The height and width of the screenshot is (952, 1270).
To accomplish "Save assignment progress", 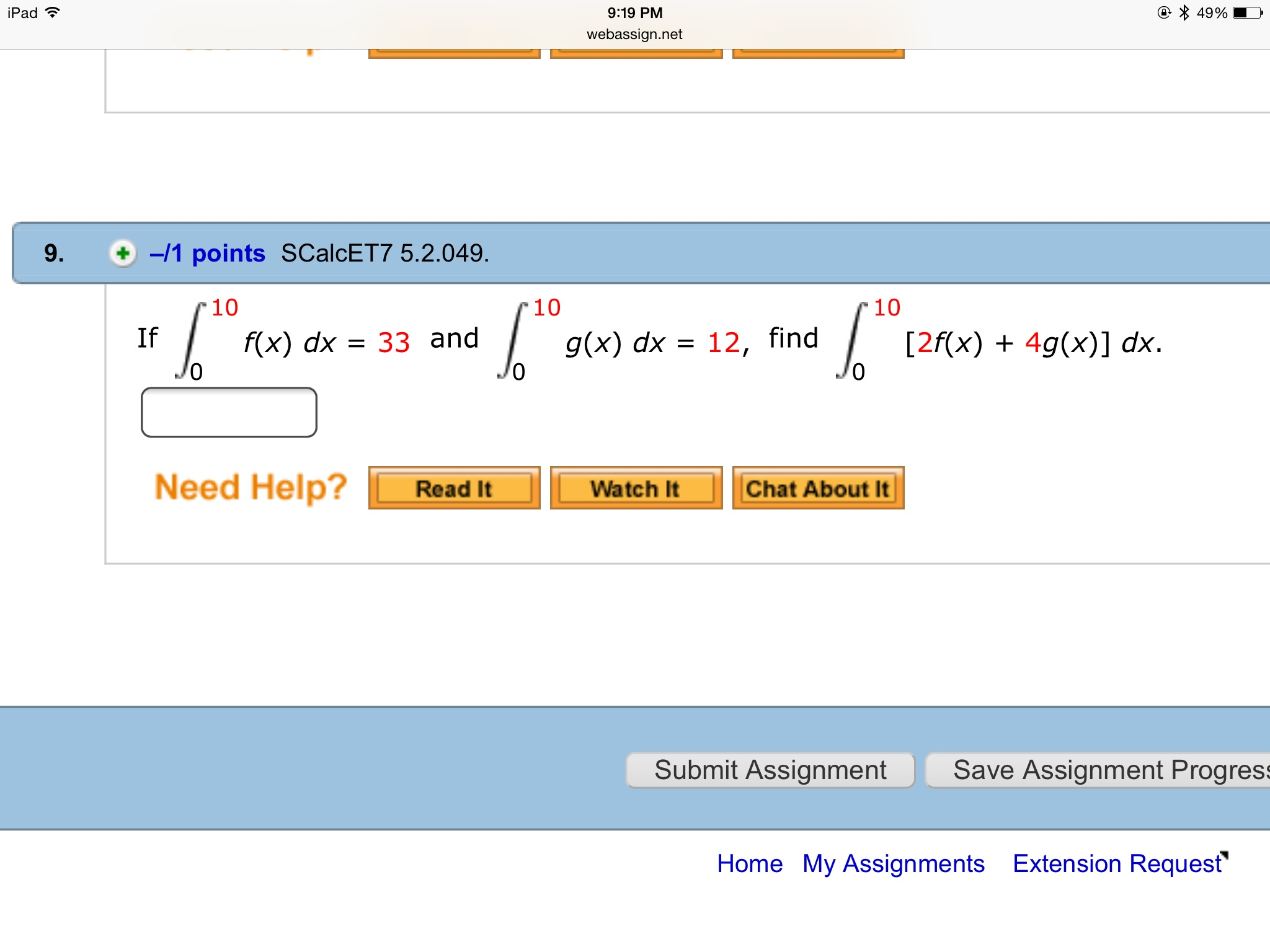I will pyautogui.click(x=1098, y=770).
